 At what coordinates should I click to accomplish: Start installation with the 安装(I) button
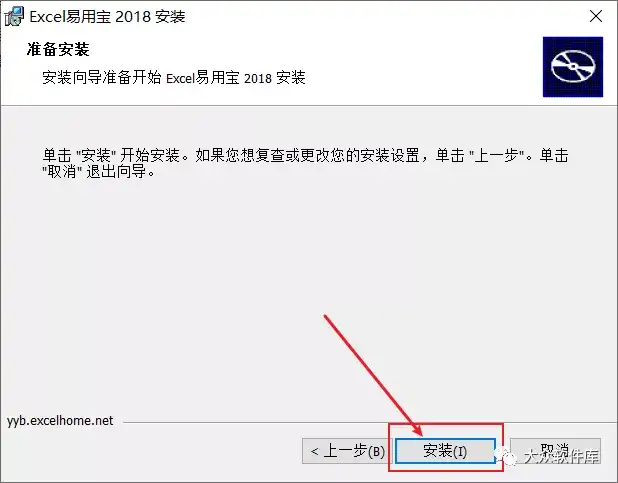445,451
